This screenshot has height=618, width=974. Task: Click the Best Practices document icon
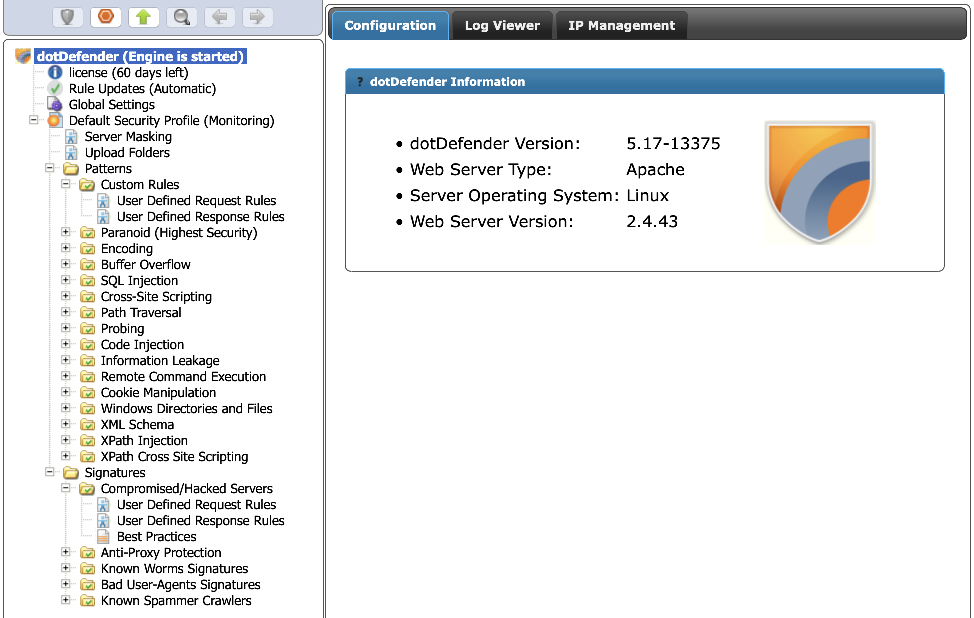point(103,537)
